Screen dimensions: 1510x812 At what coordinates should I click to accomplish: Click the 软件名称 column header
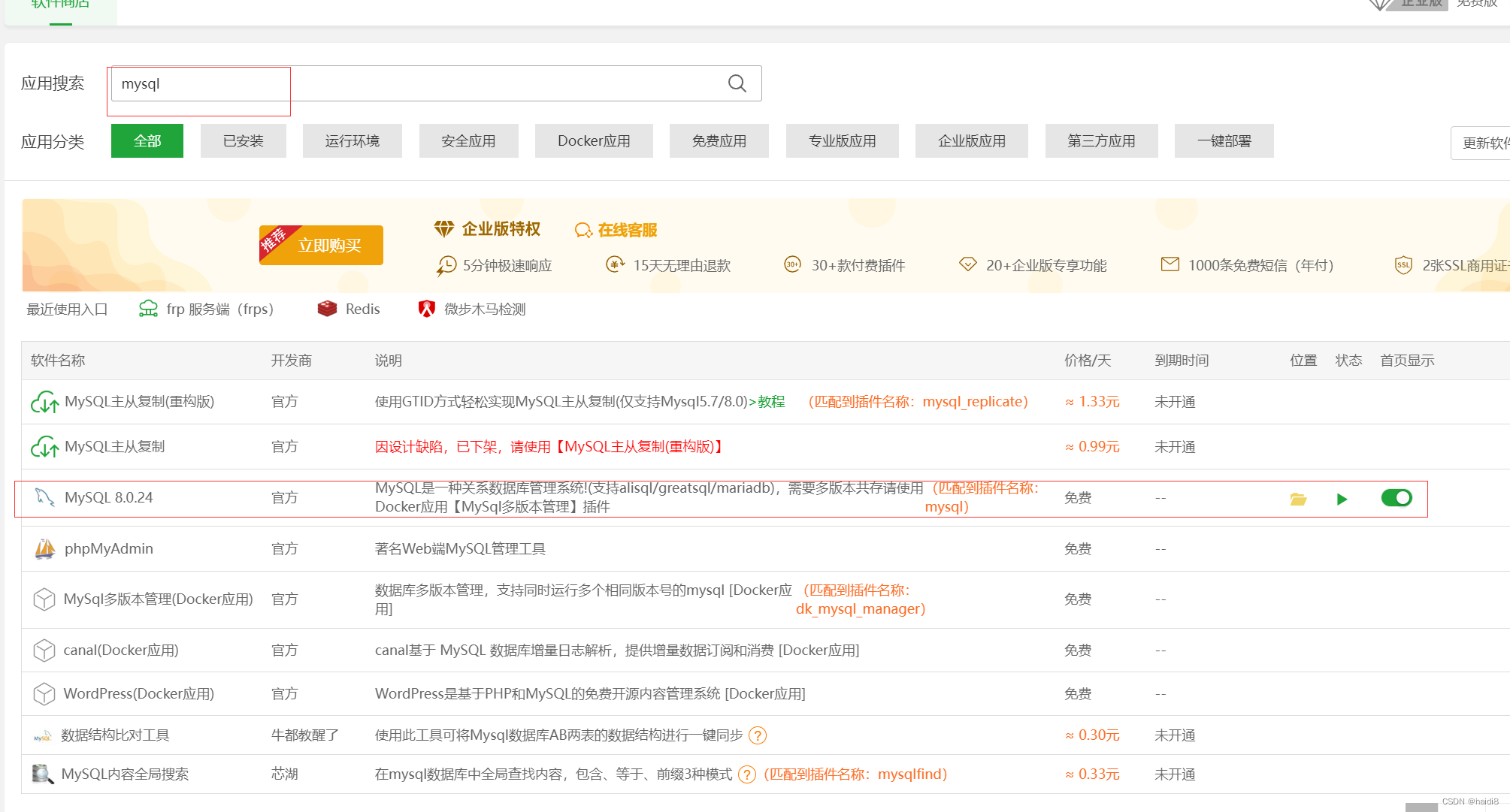pos(58,361)
